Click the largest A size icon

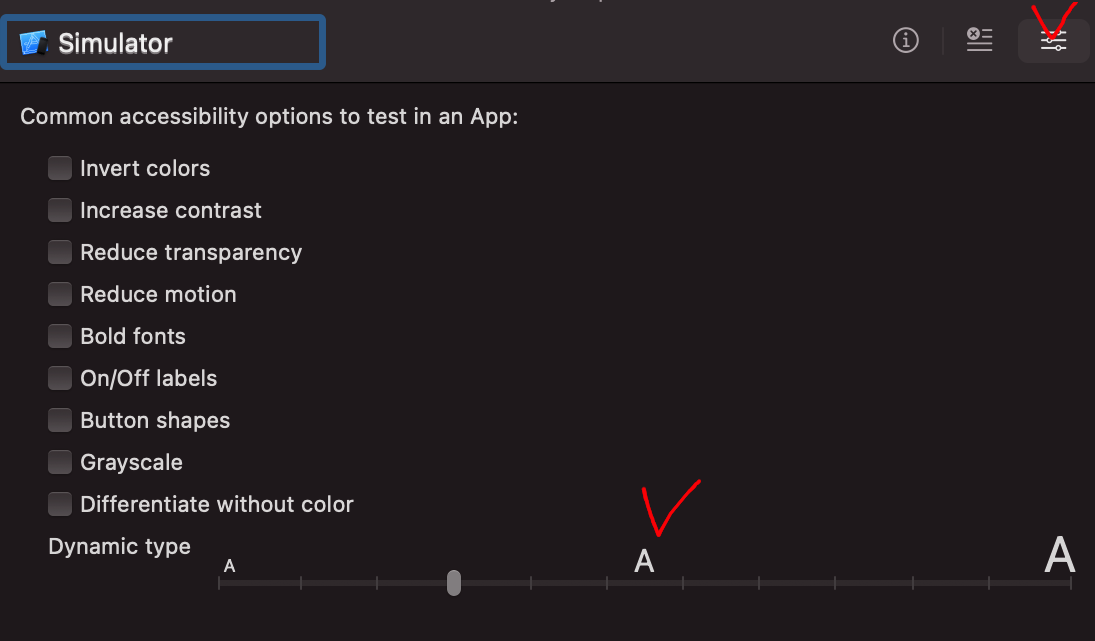1059,555
